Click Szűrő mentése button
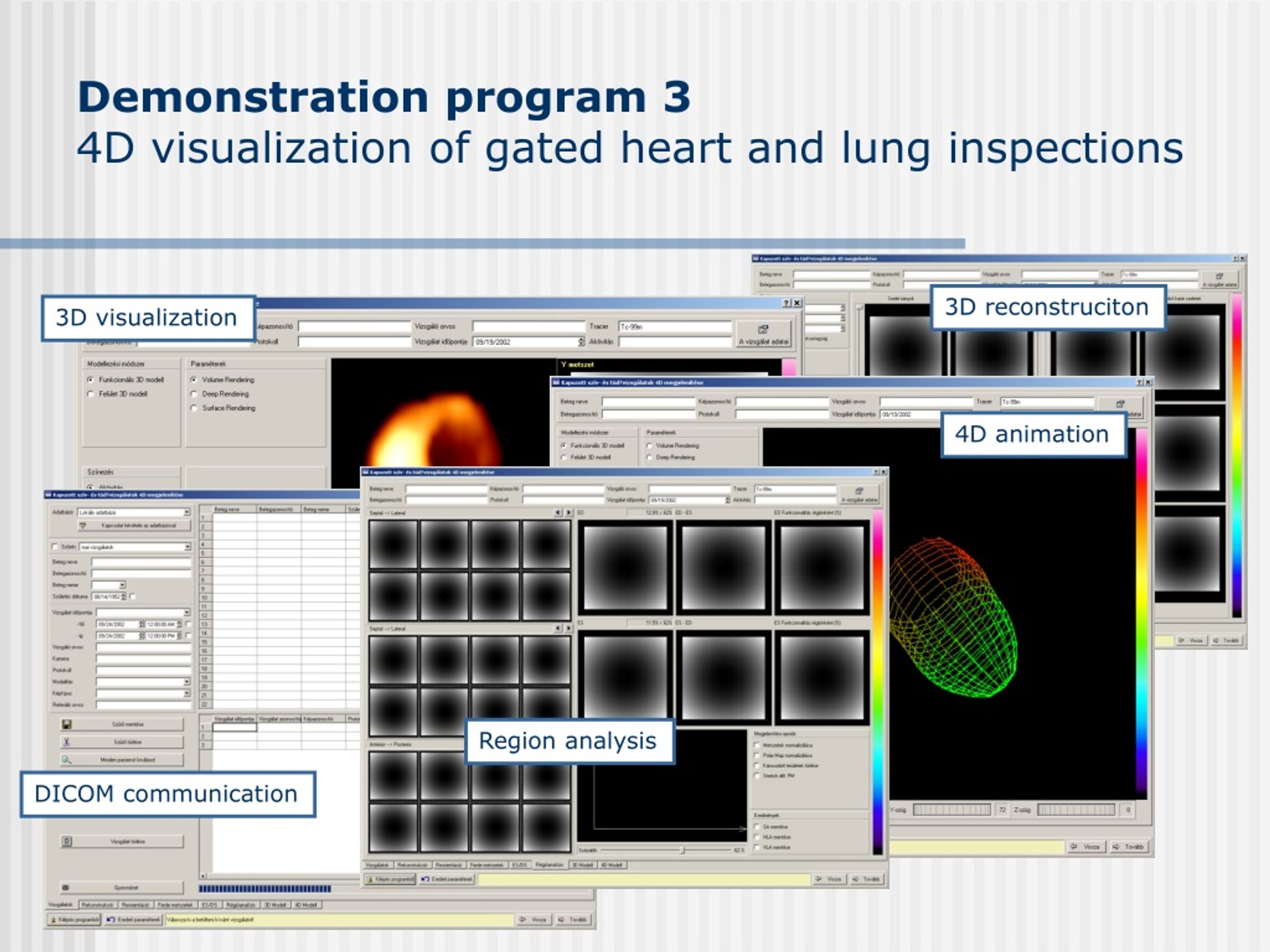 [123, 724]
